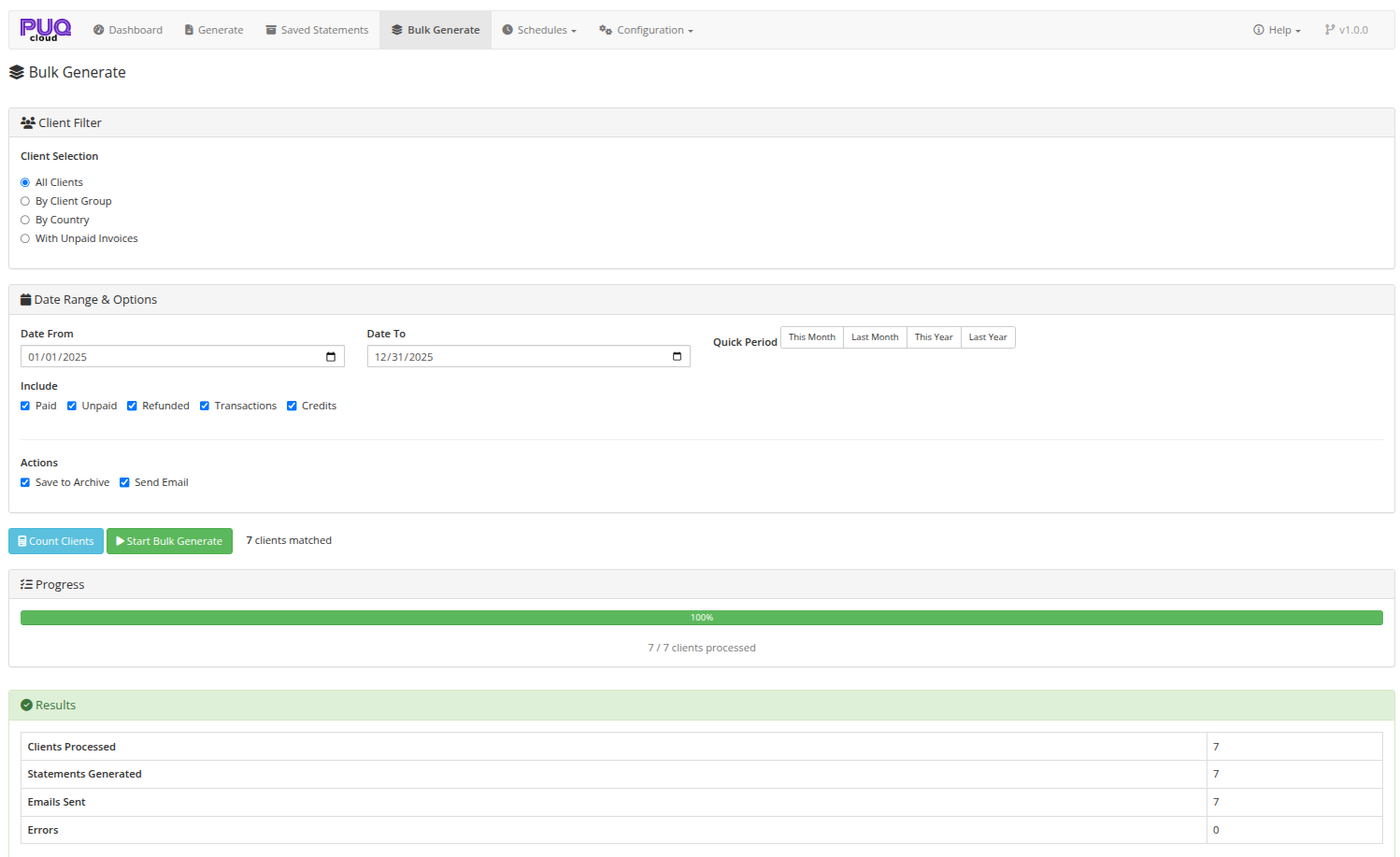Click the Date Range calendar icon
1400x857 pixels.
[27, 299]
